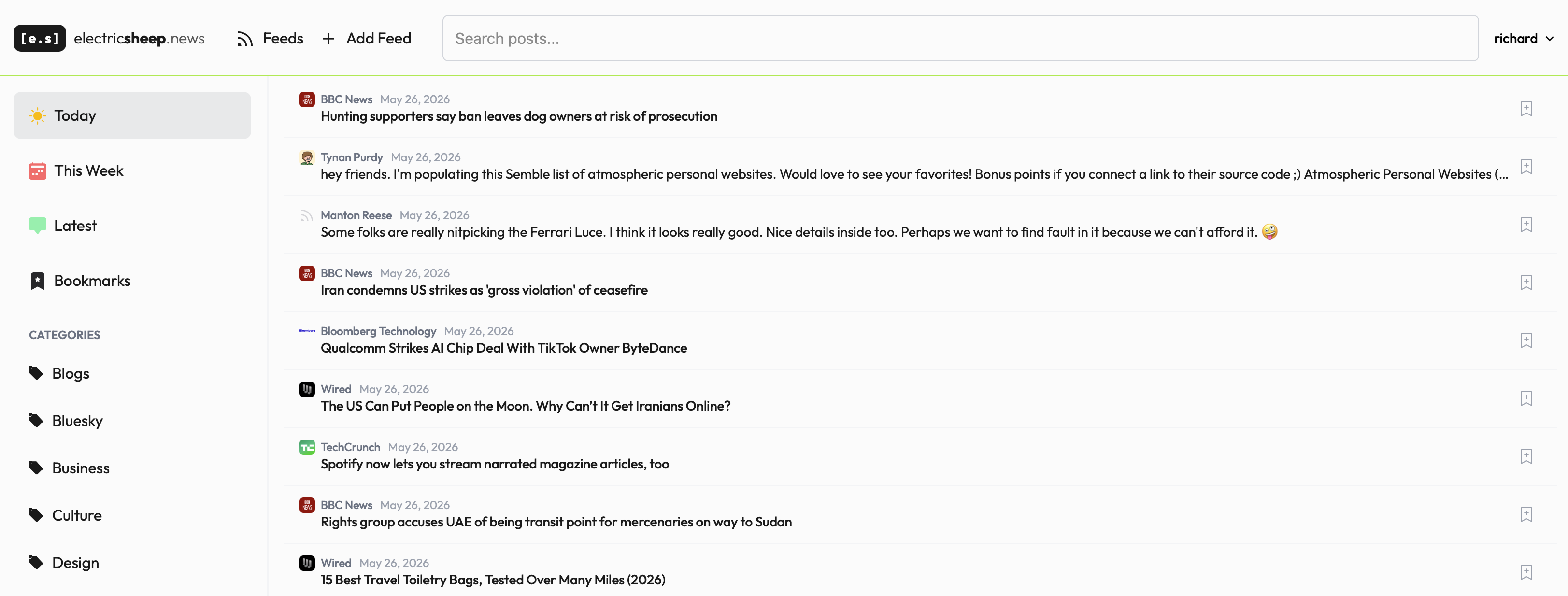Viewport: 1568px width, 596px height.
Task: Click the tag icon beside Design
Action: click(36, 563)
